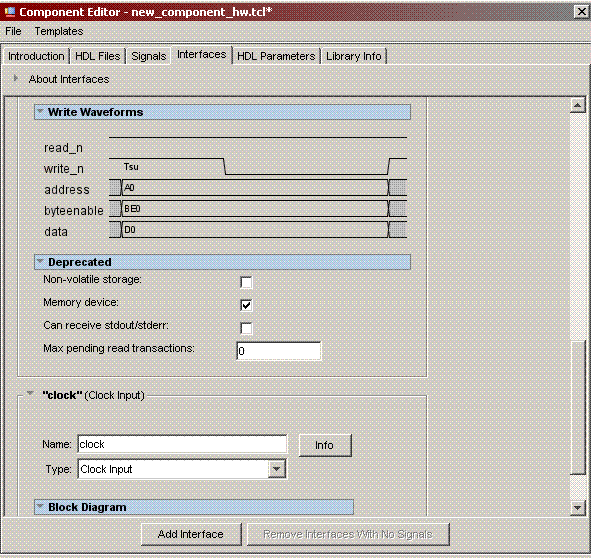Enable the Non-volatile storage checkbox
This screenshot has width=591, height=558.
[246, 282]
